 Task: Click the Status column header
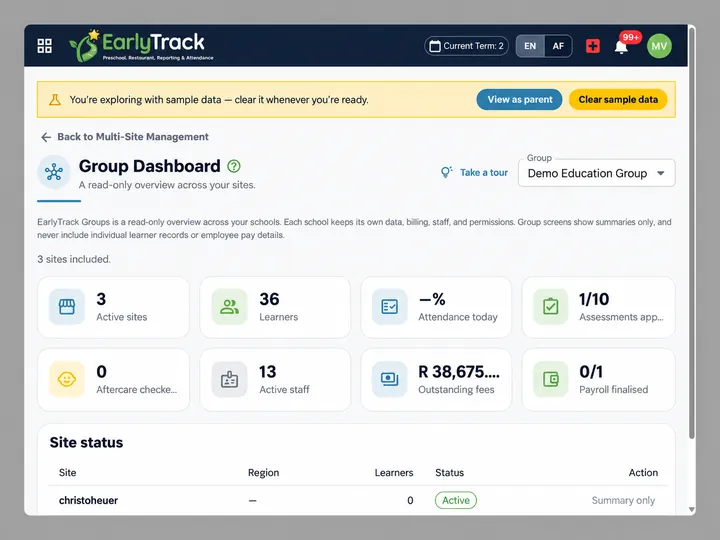pyautogui.click(x=450, y=472)
